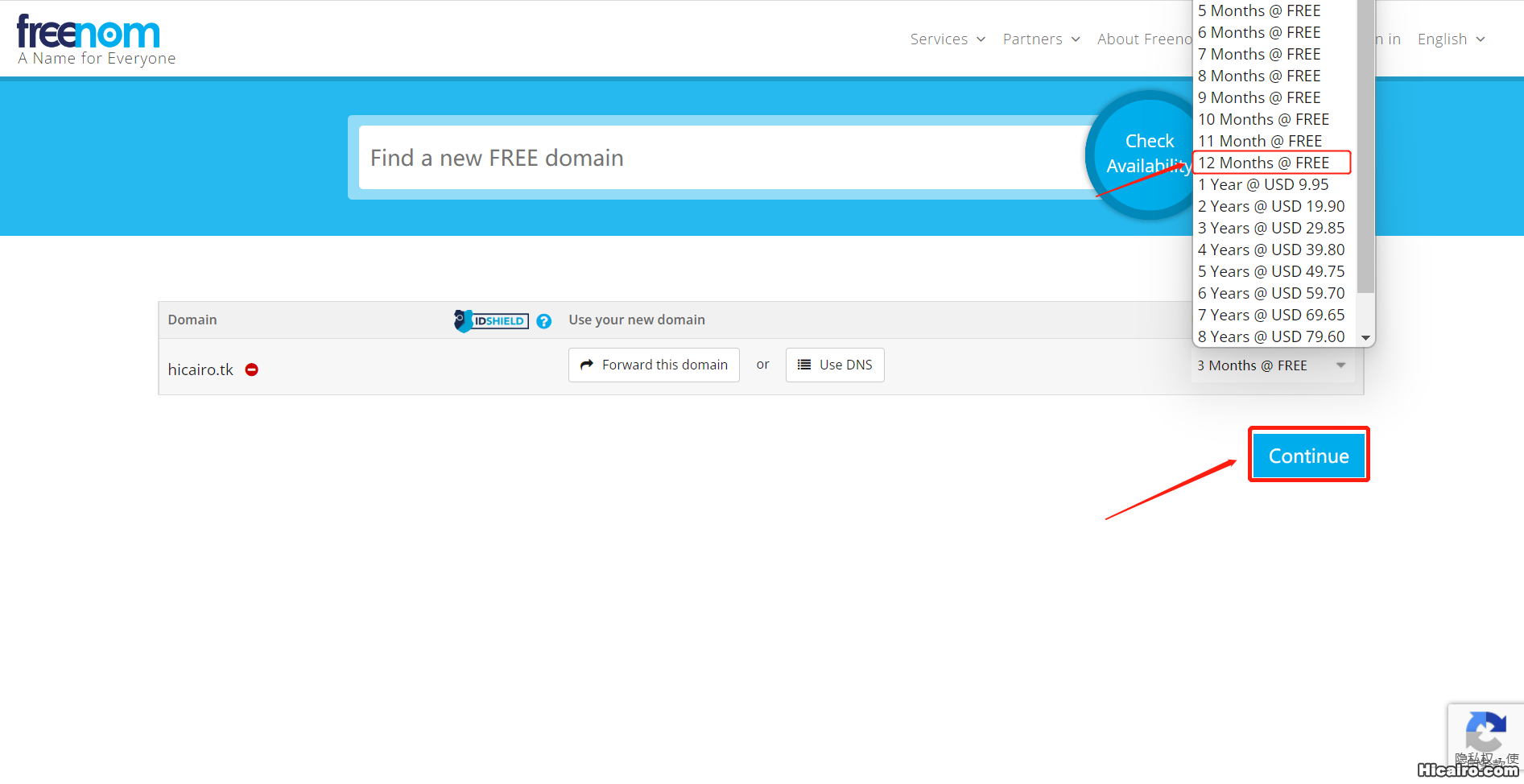1524x784 pixels.
Task: Click the Continue button
Action: (x=1308, y=456)
